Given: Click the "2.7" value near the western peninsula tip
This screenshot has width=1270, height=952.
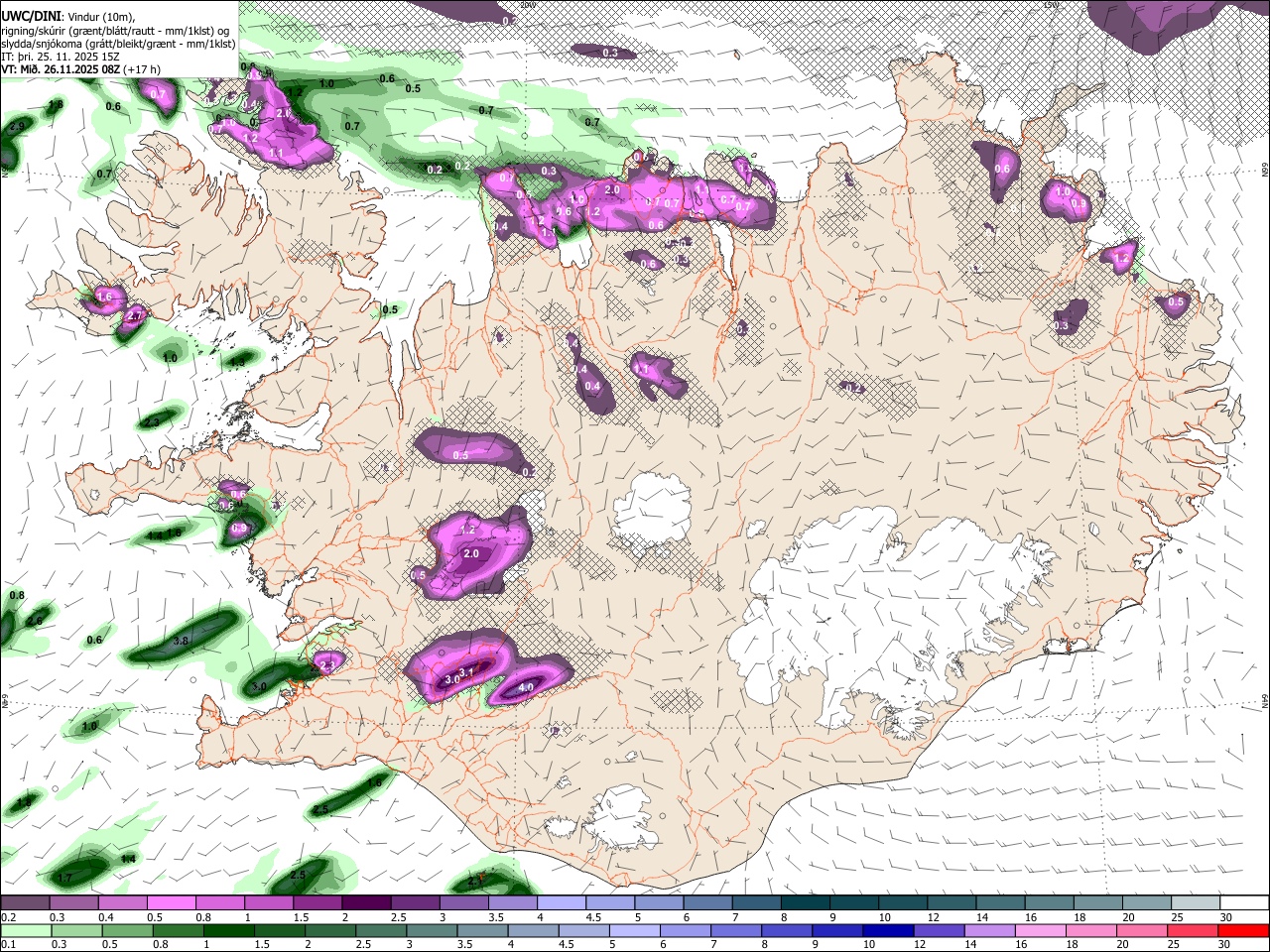Looking at the screenshot, I should [136, 314].
